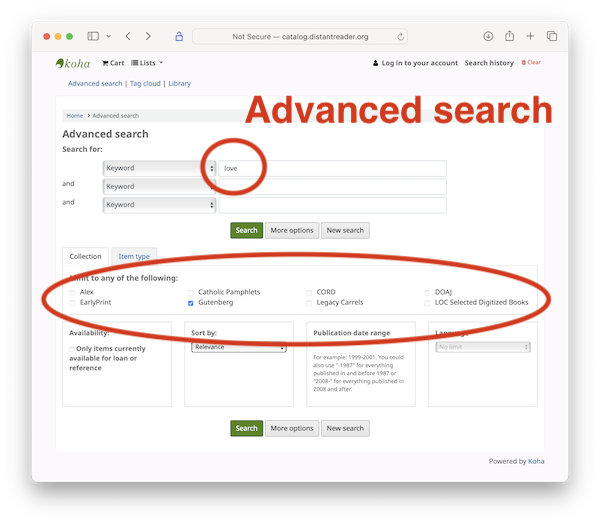The width and height of the screenshot is (600, 524).
Task: Toggle Safari sidebar icon
Action: (93, 36)
